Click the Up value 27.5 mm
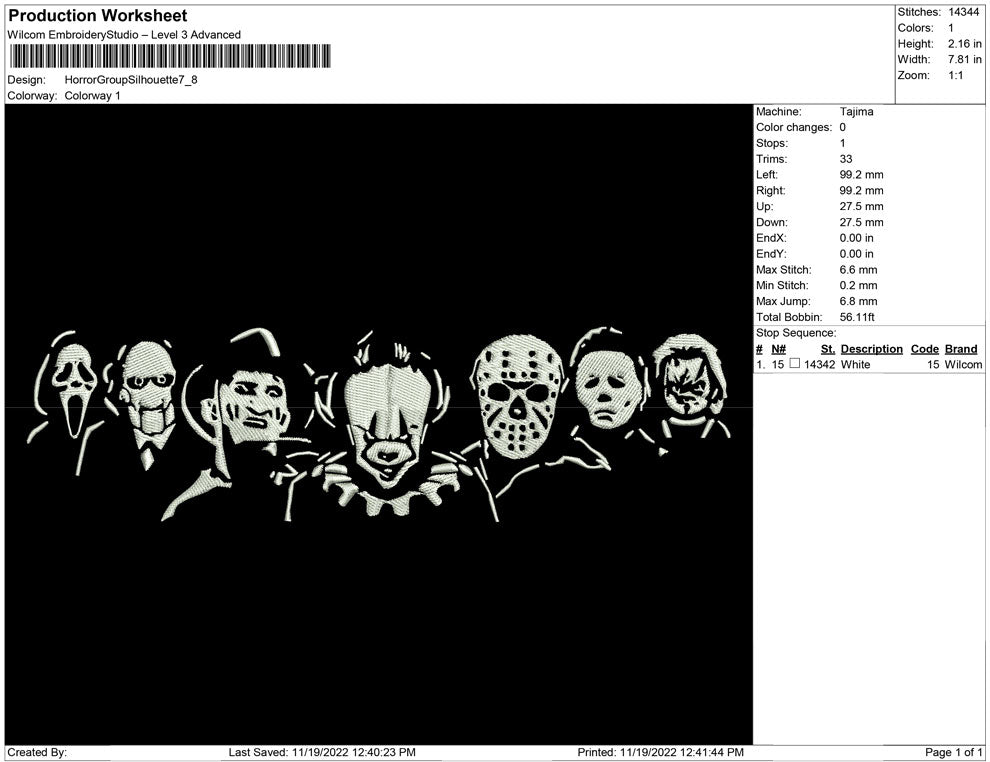The height and width of the screenshot is (762, 990). (861, 206)
